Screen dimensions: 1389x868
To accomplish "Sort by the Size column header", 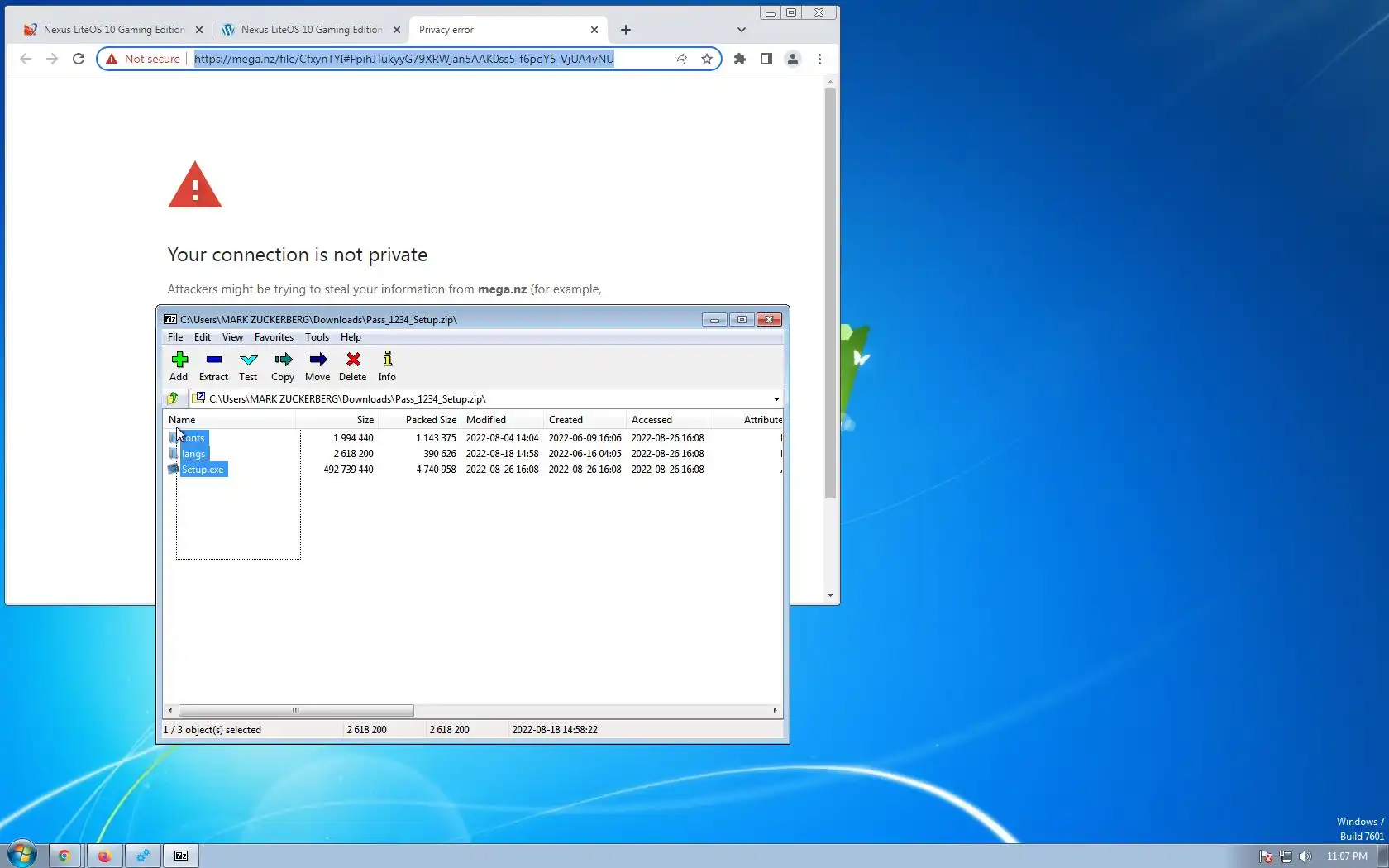I will (x=337, y=420).
